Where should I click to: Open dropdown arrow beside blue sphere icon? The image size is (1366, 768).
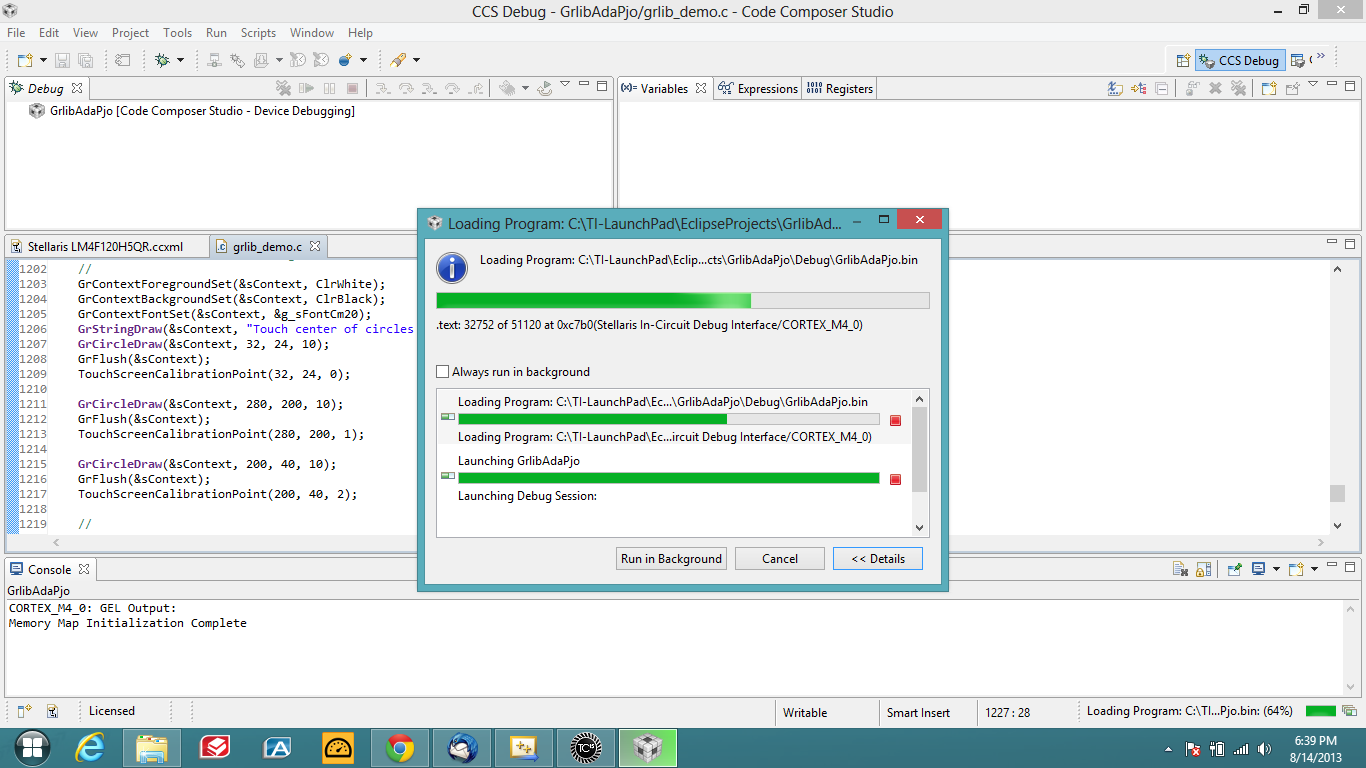[363, 60]
